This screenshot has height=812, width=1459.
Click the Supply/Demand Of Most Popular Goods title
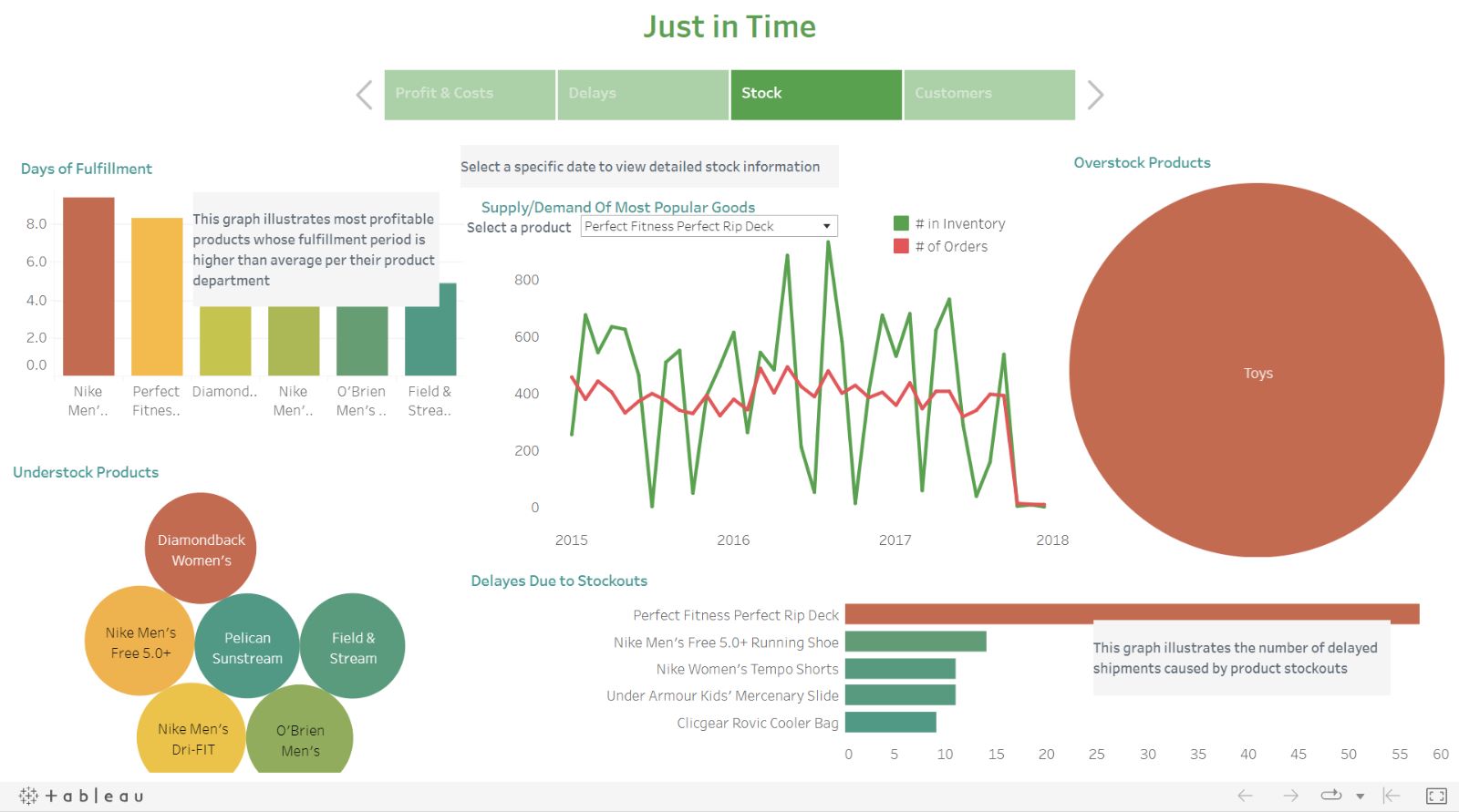pos(618,207)
